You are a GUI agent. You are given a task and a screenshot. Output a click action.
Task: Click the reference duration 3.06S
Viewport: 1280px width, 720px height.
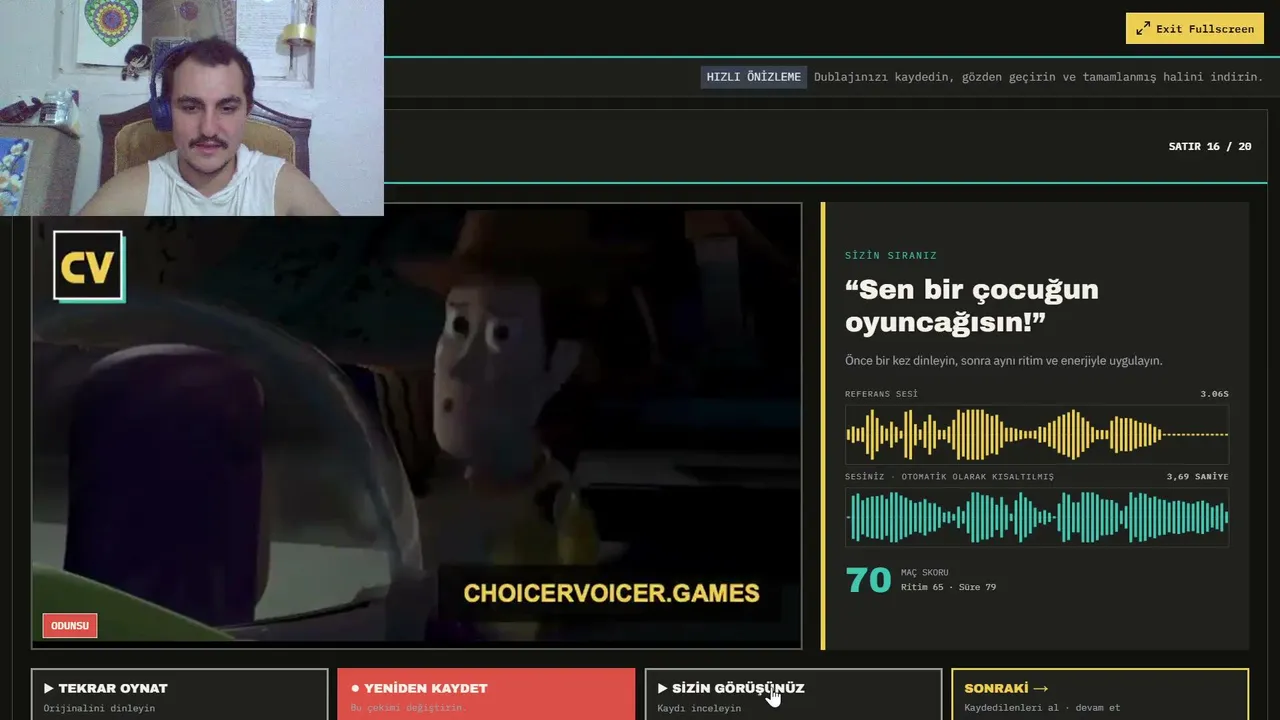click(x=1214, y=394)
